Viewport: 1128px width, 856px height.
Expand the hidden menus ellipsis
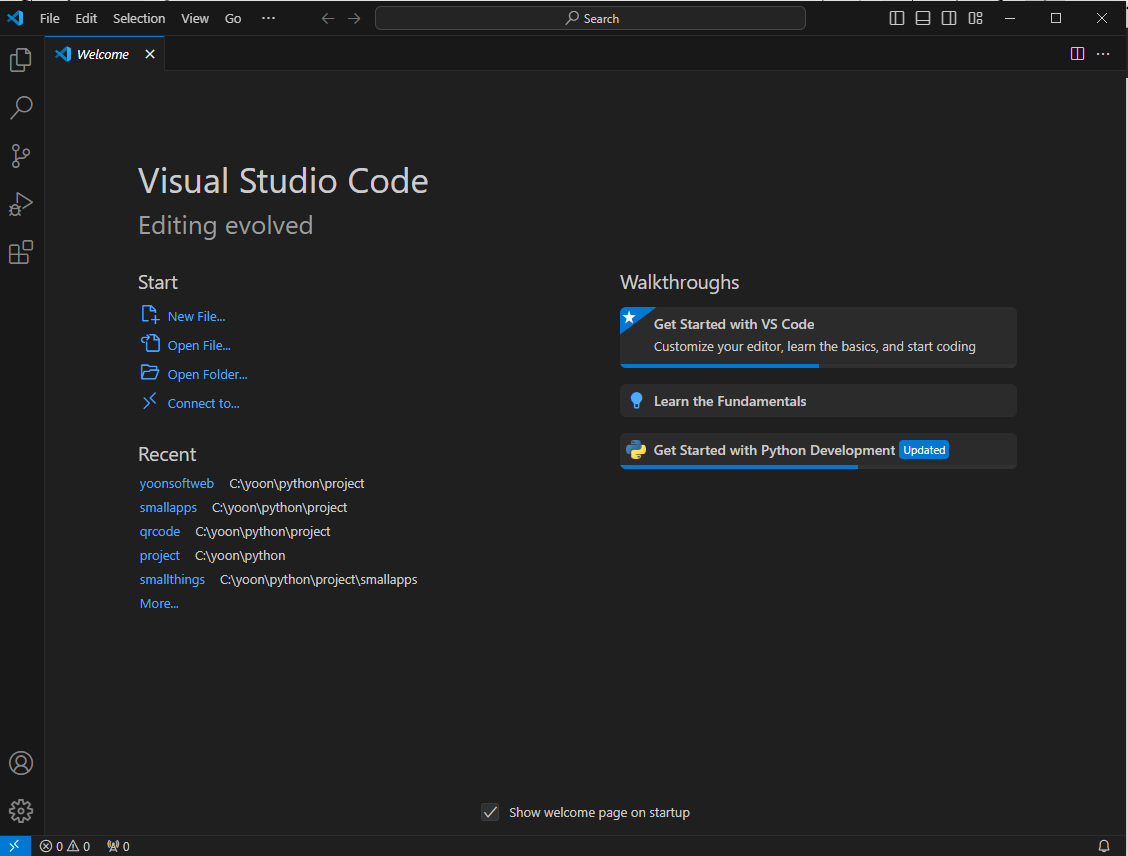(268, 19)
